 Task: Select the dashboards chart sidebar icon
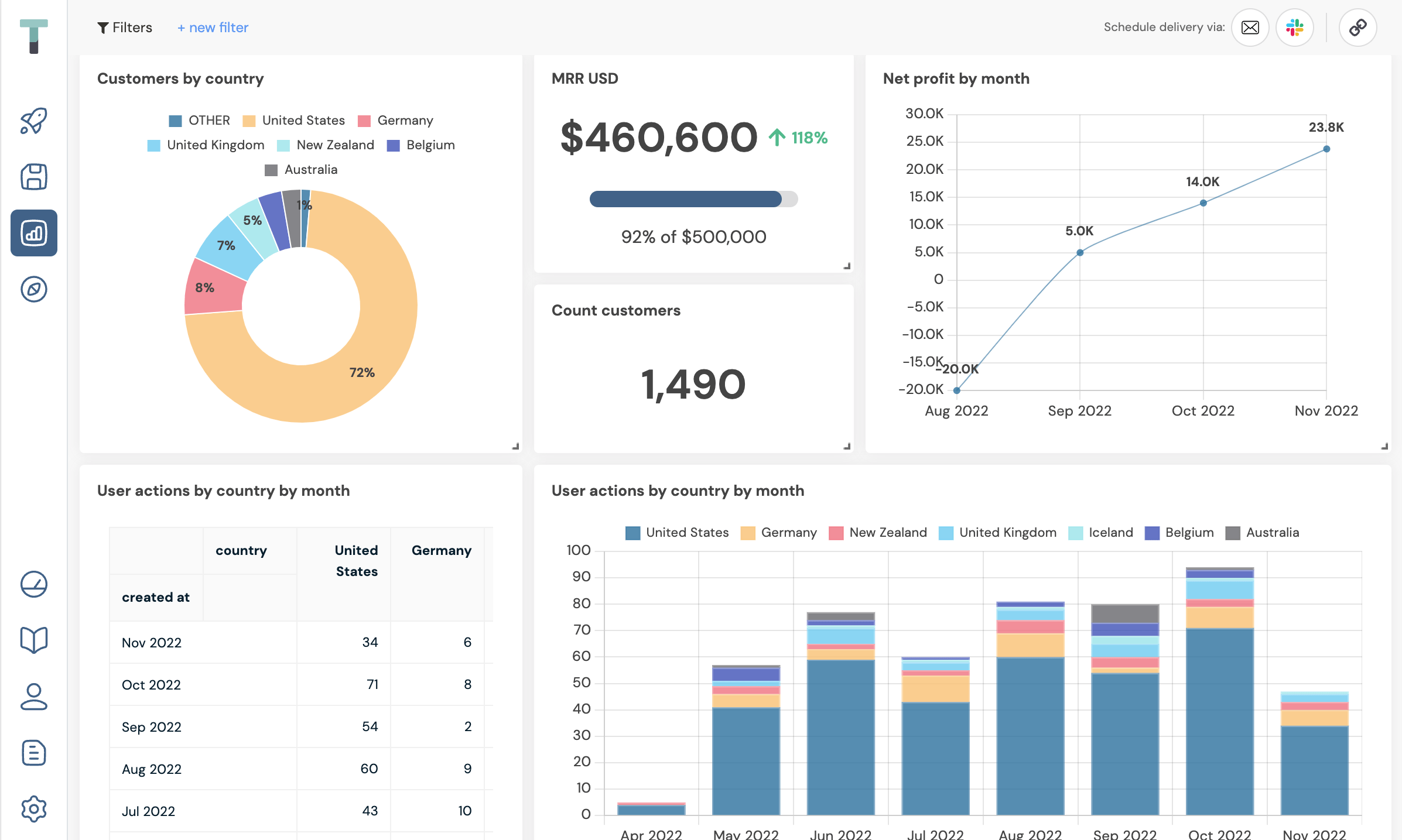[x=33, y=233]
